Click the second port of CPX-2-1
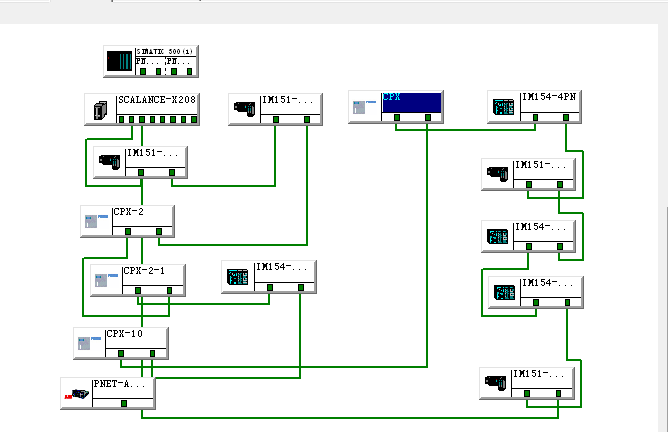Screen dimensions: 668x432 click(170, 290)
